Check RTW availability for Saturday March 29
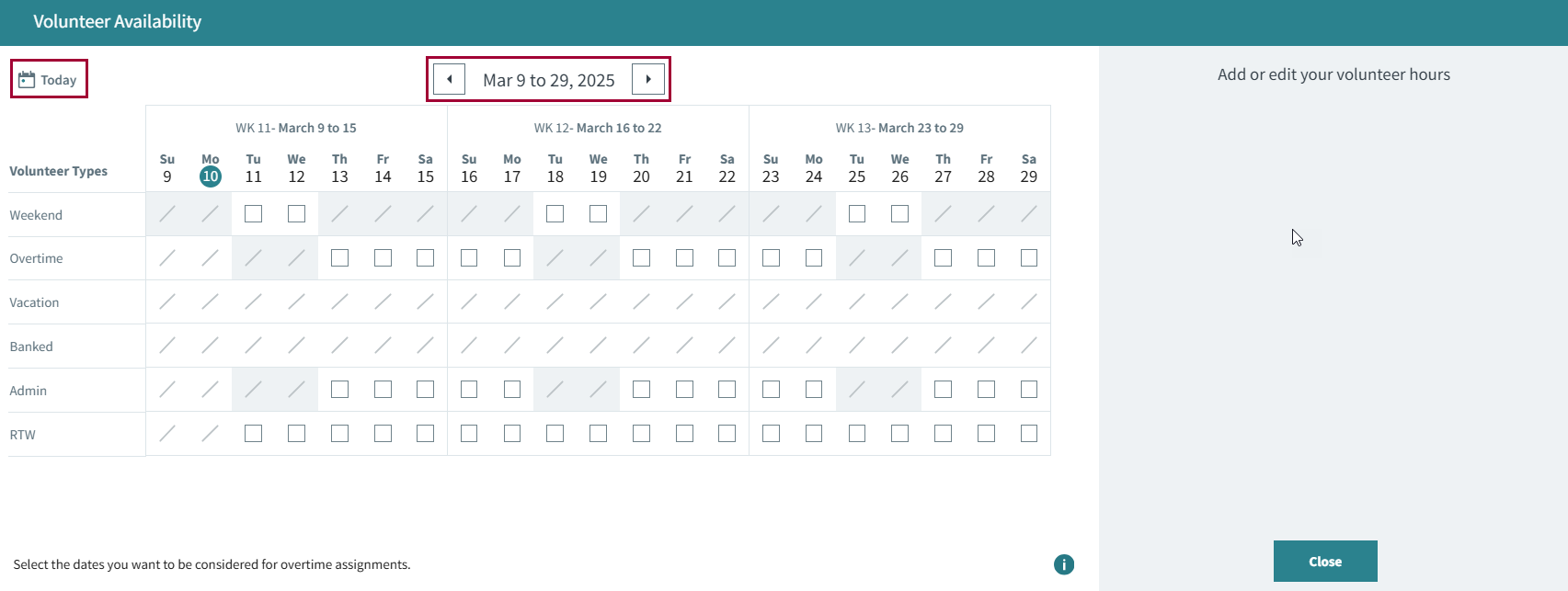 pyautogui.click(x=1029, y=433)
